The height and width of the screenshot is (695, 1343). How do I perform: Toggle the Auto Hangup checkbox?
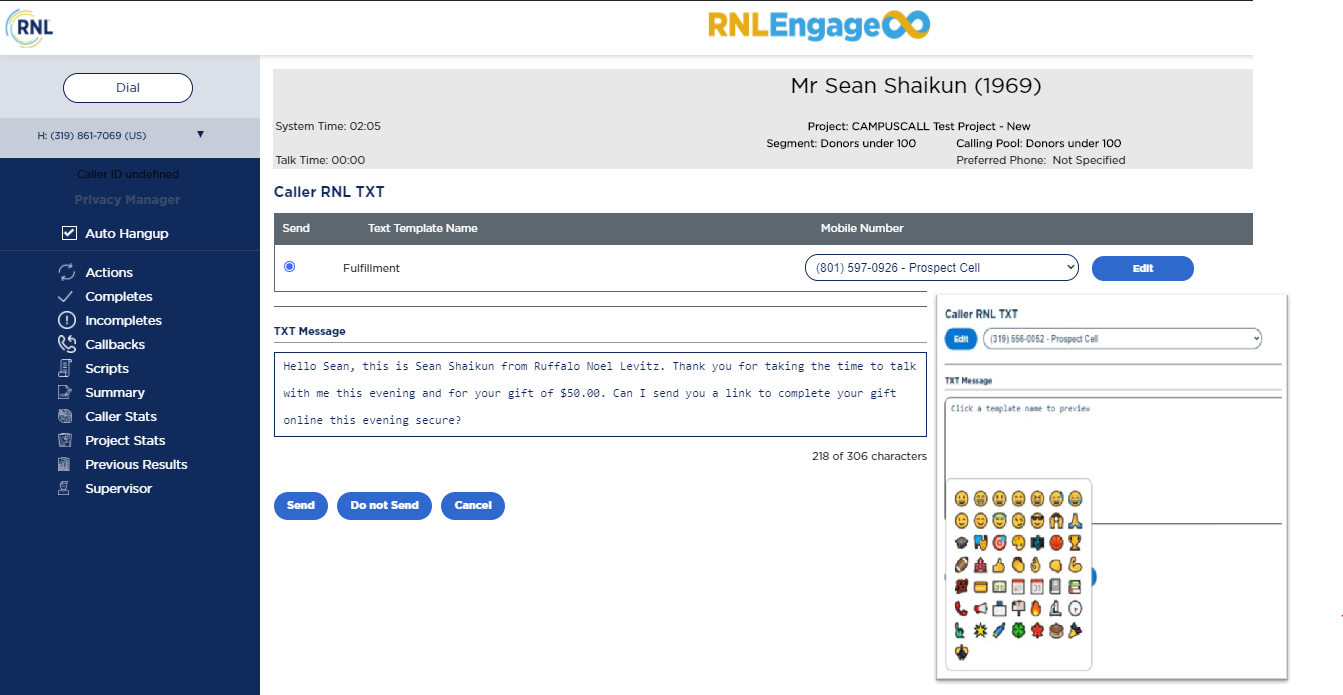pos(69,233)
